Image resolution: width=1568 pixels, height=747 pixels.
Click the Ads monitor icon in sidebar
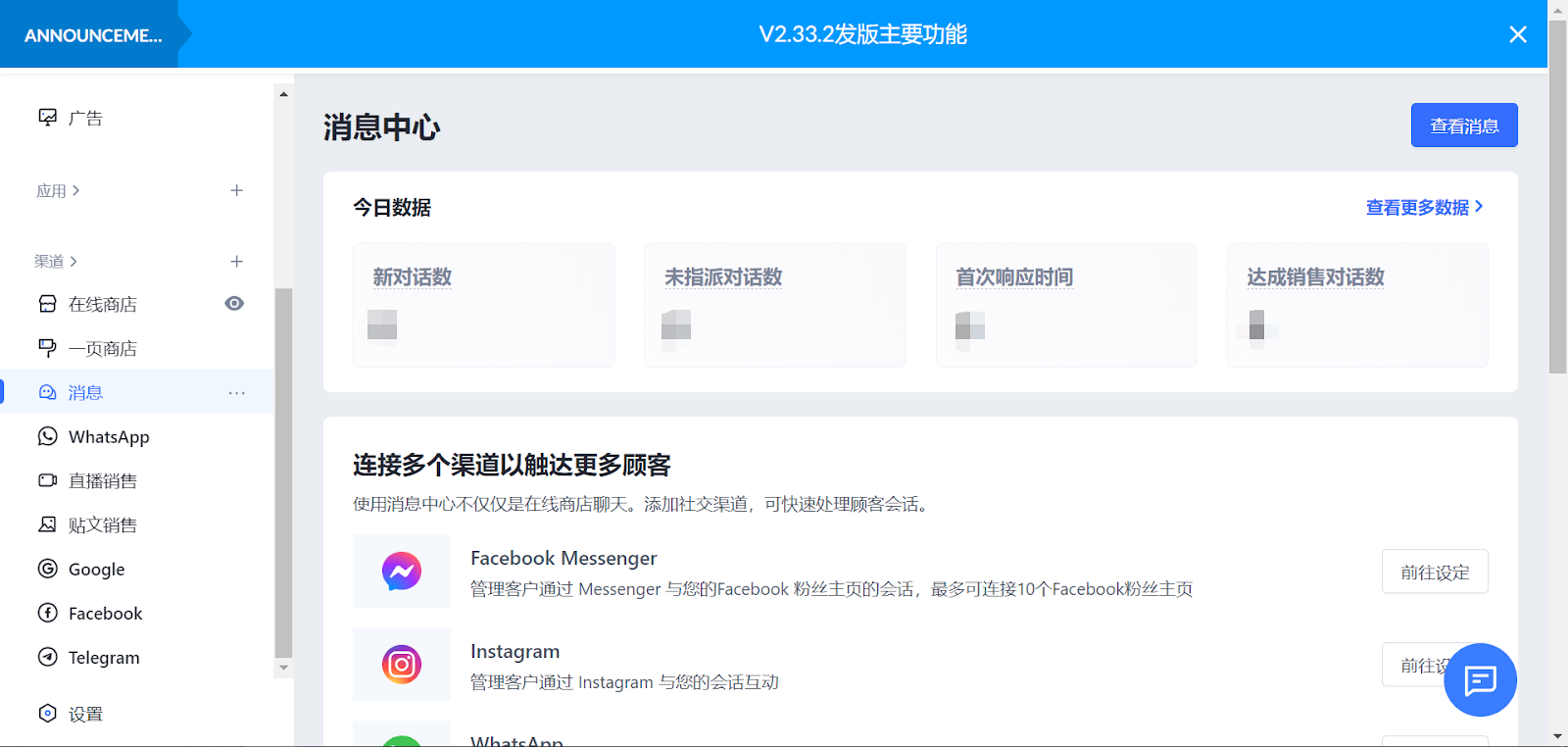pyautogui.click(x=47, y=118)
